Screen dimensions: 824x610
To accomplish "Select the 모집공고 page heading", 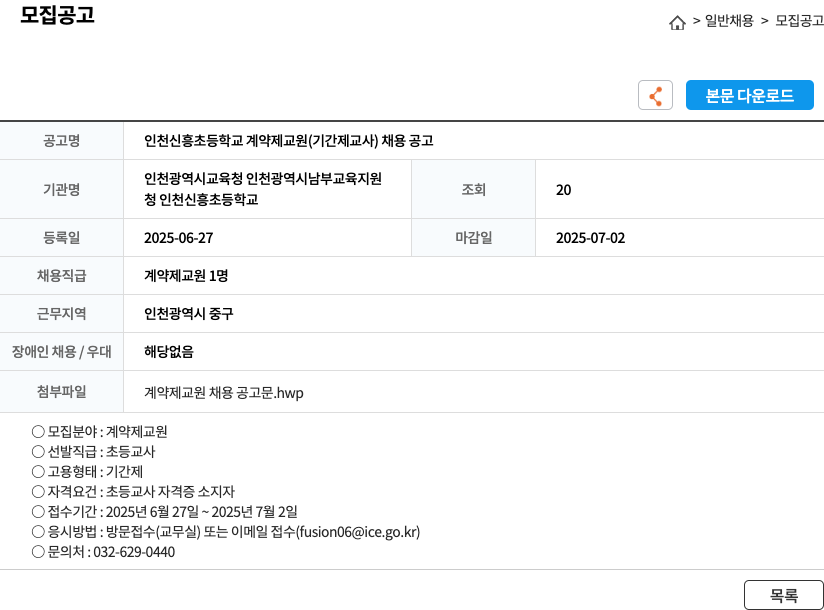I will (57, 15).
